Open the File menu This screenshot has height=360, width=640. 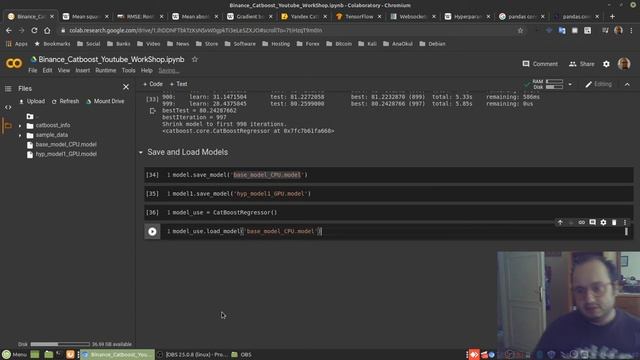33,71
